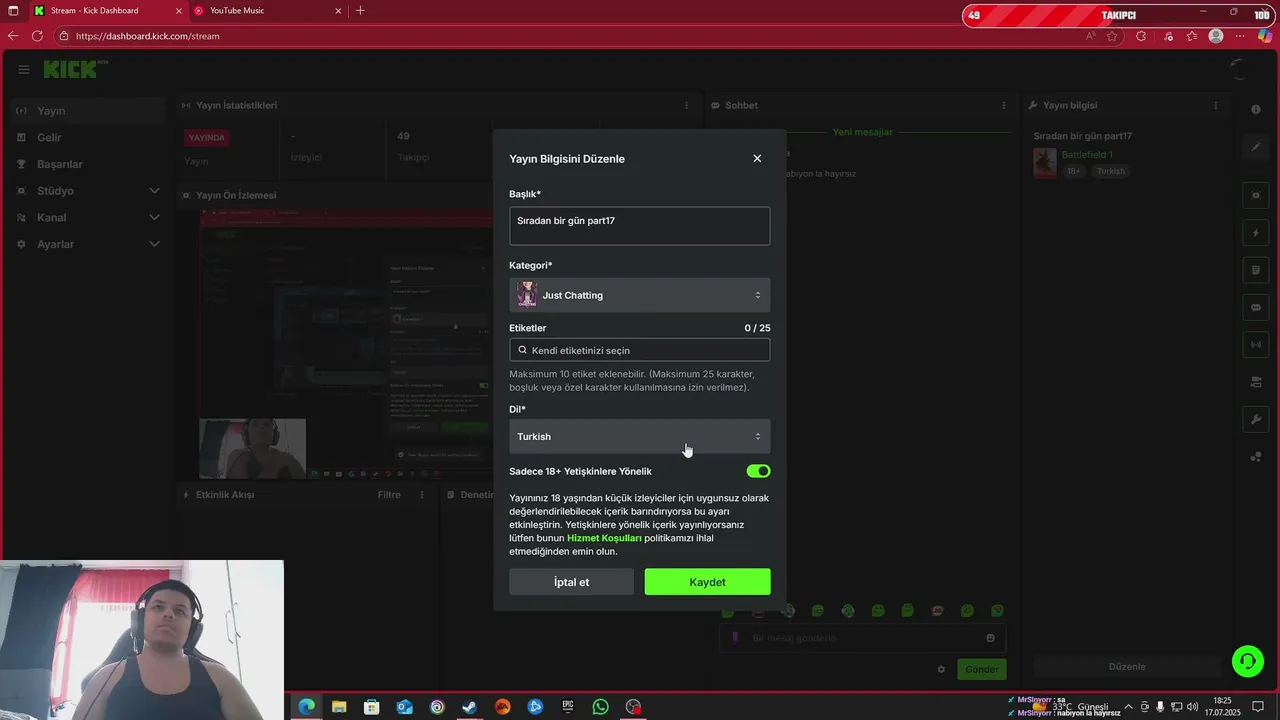Edit the Başlık title field

tap(639, 226)
